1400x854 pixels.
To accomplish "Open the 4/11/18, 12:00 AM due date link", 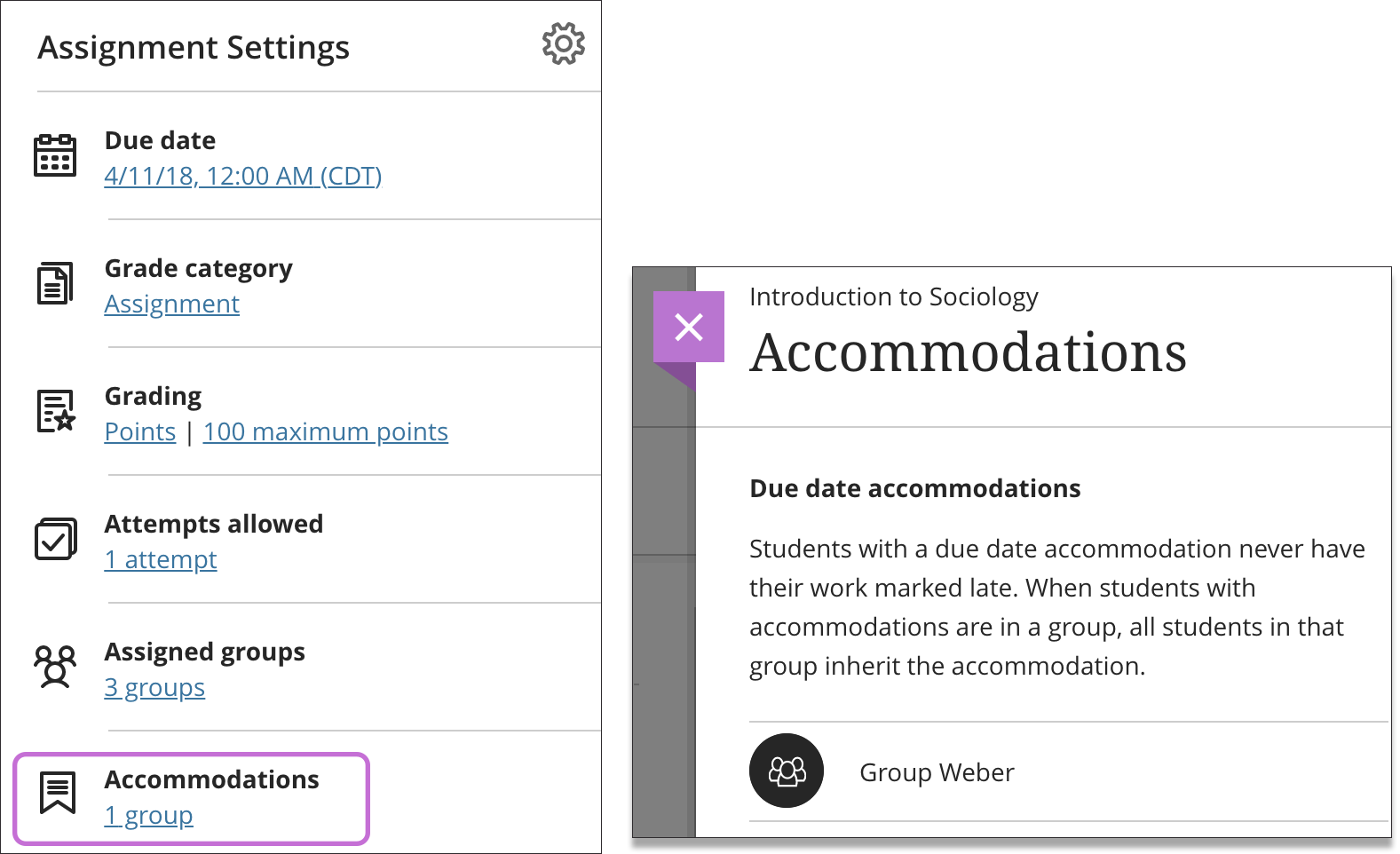I will 243,176.
